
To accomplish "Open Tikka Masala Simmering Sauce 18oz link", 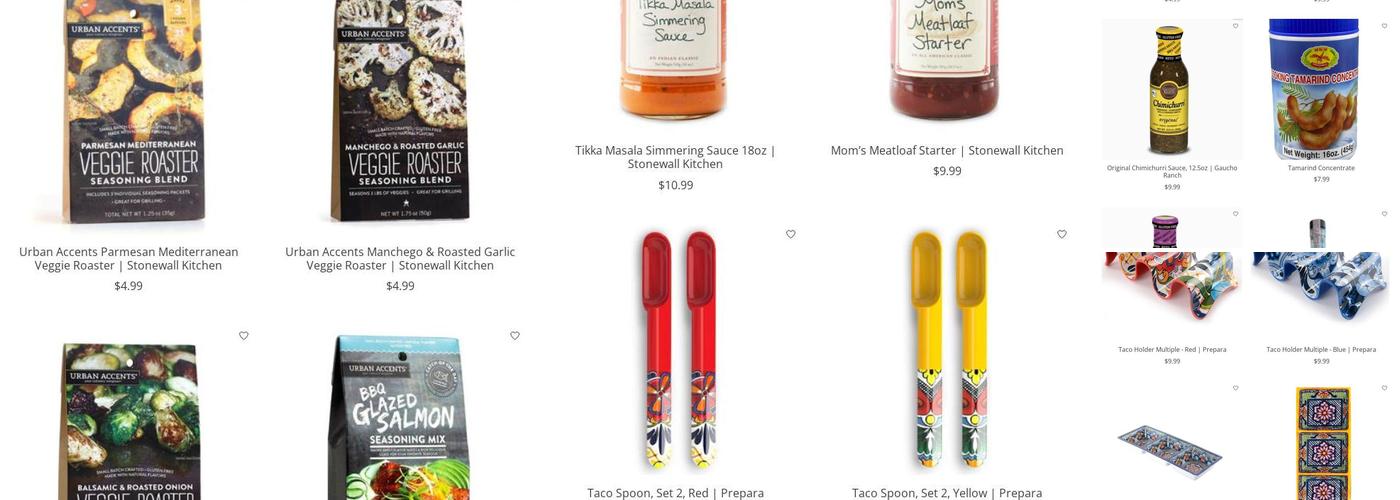I will (x=675, y=157).
